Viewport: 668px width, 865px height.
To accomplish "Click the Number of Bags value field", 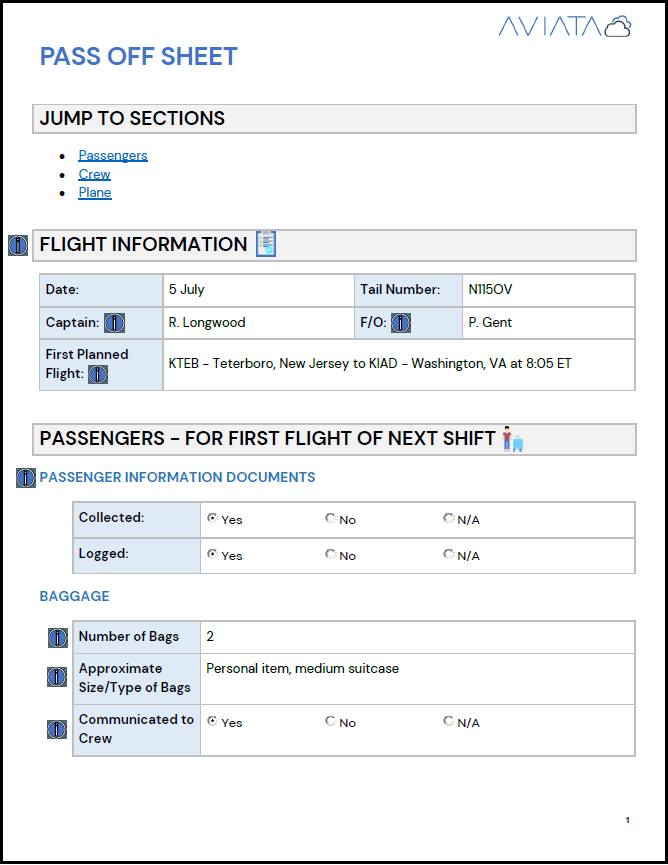I will tap(418, 637).
